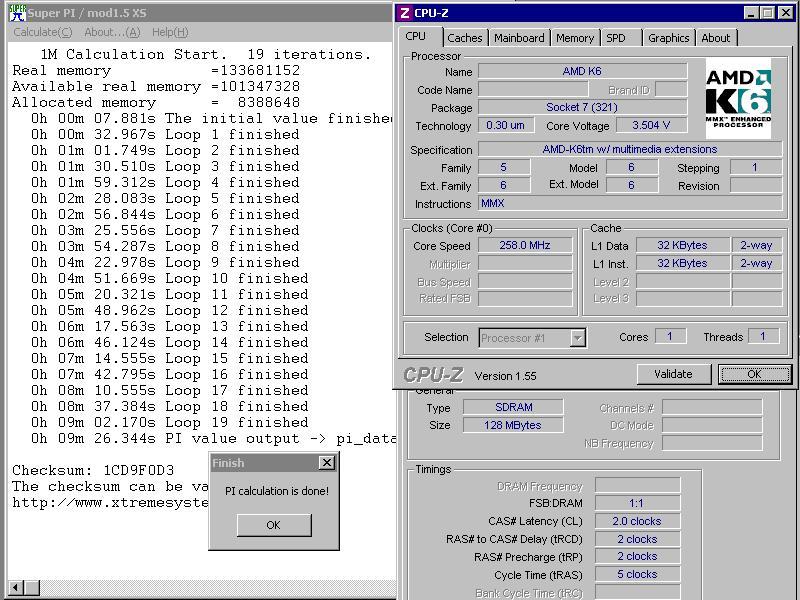The height and width of the screenshot is (600, 800).
Task: Click the AMD-K6tm w/ multimedia extensions specification
Action: [630, 149]
